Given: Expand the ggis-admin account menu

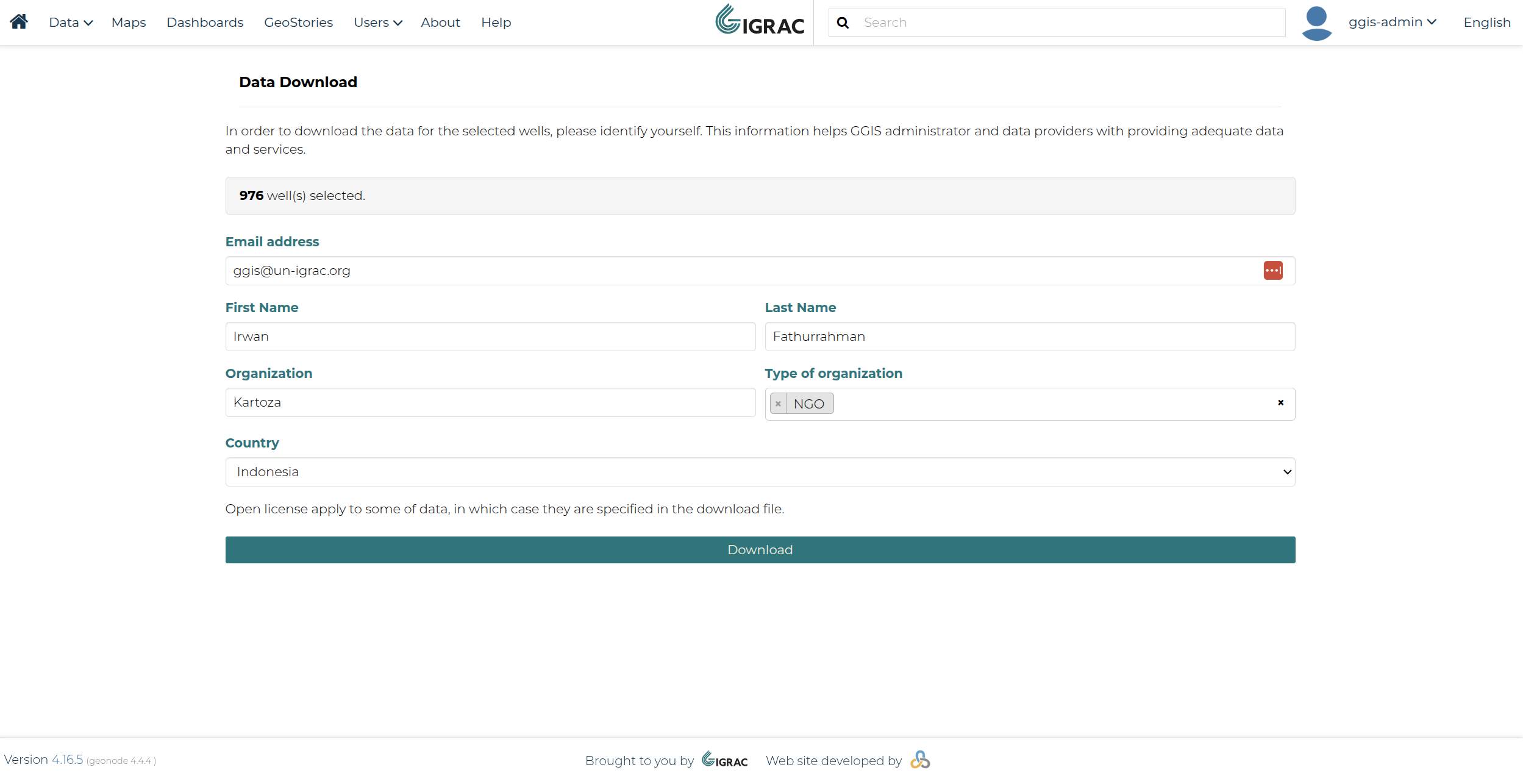Looking at the screenshot, I should [x=1392, y=22].
